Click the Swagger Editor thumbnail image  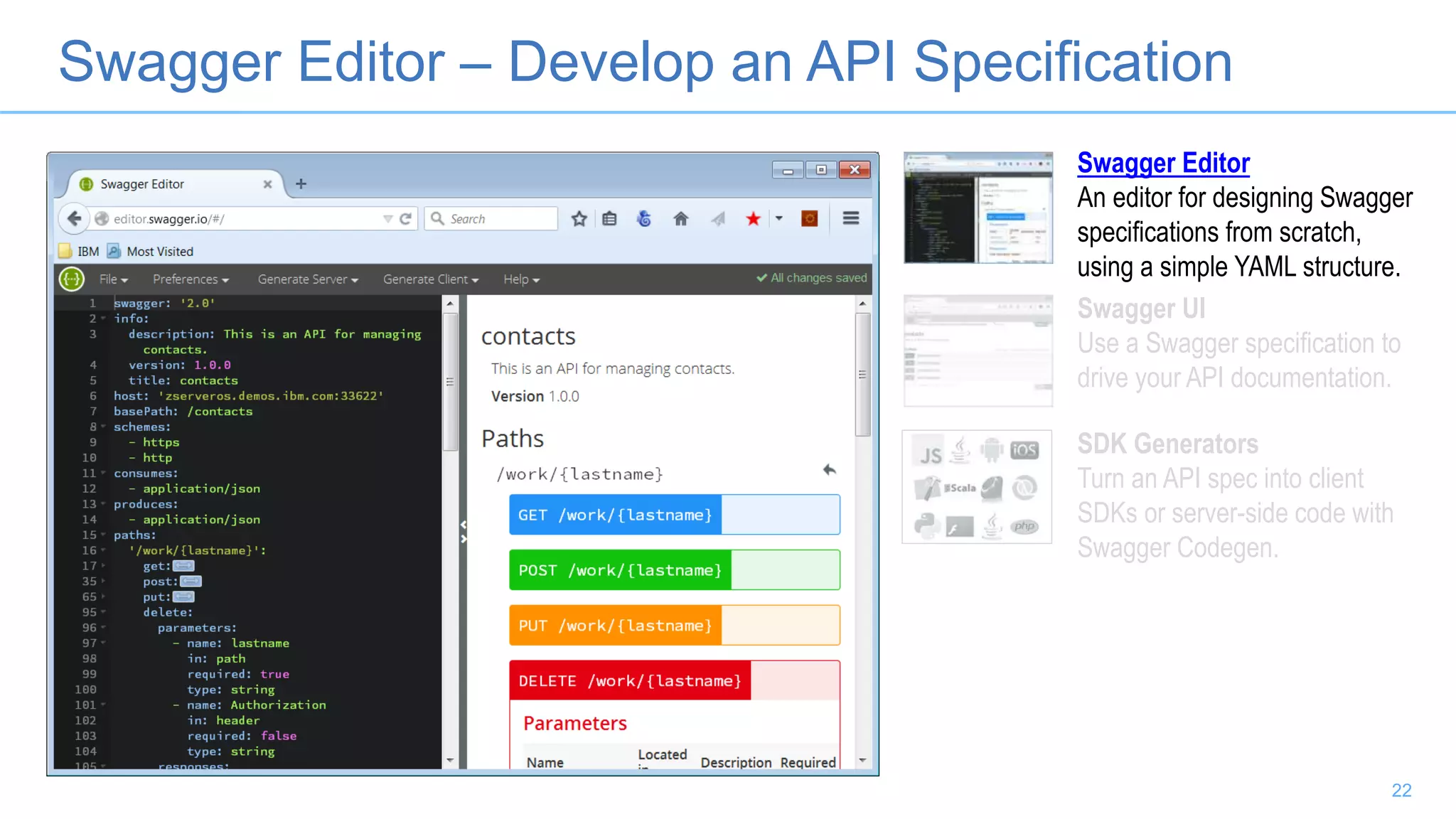978,208
